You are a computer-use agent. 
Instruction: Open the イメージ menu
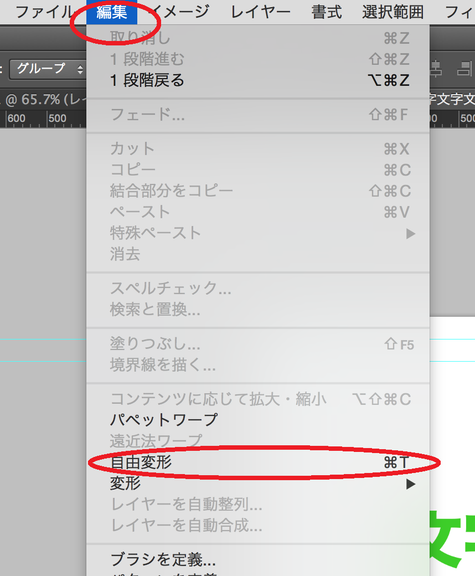(180, 12)
